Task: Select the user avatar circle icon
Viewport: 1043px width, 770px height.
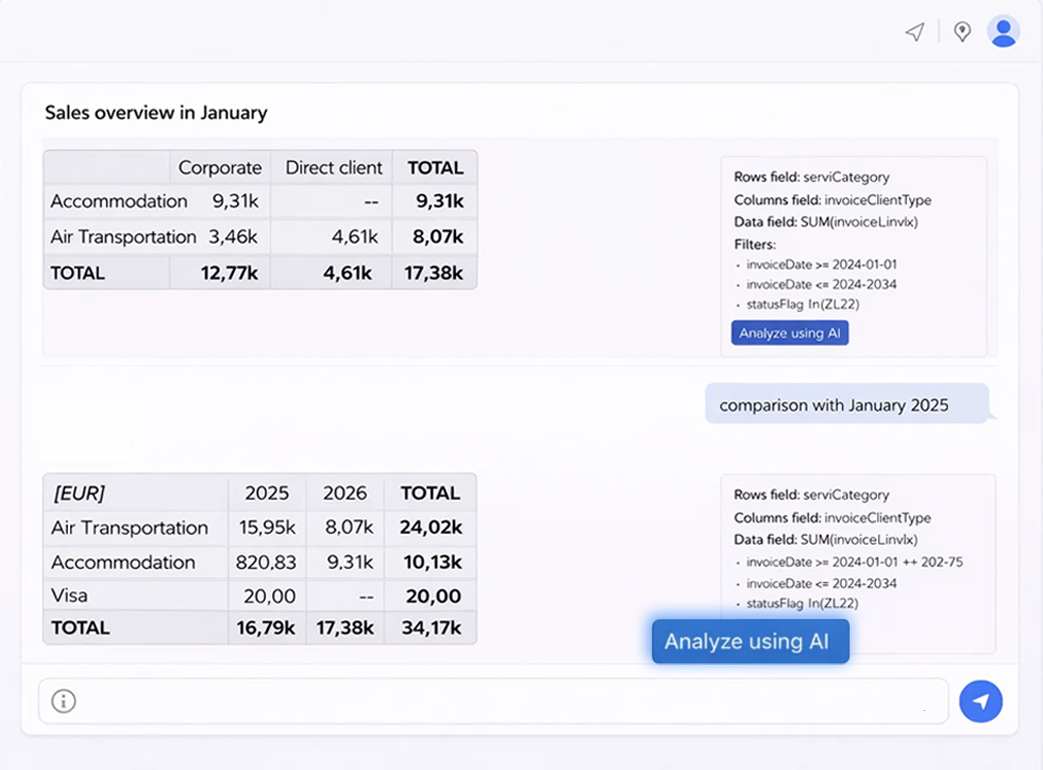Action: [1003, 31]
